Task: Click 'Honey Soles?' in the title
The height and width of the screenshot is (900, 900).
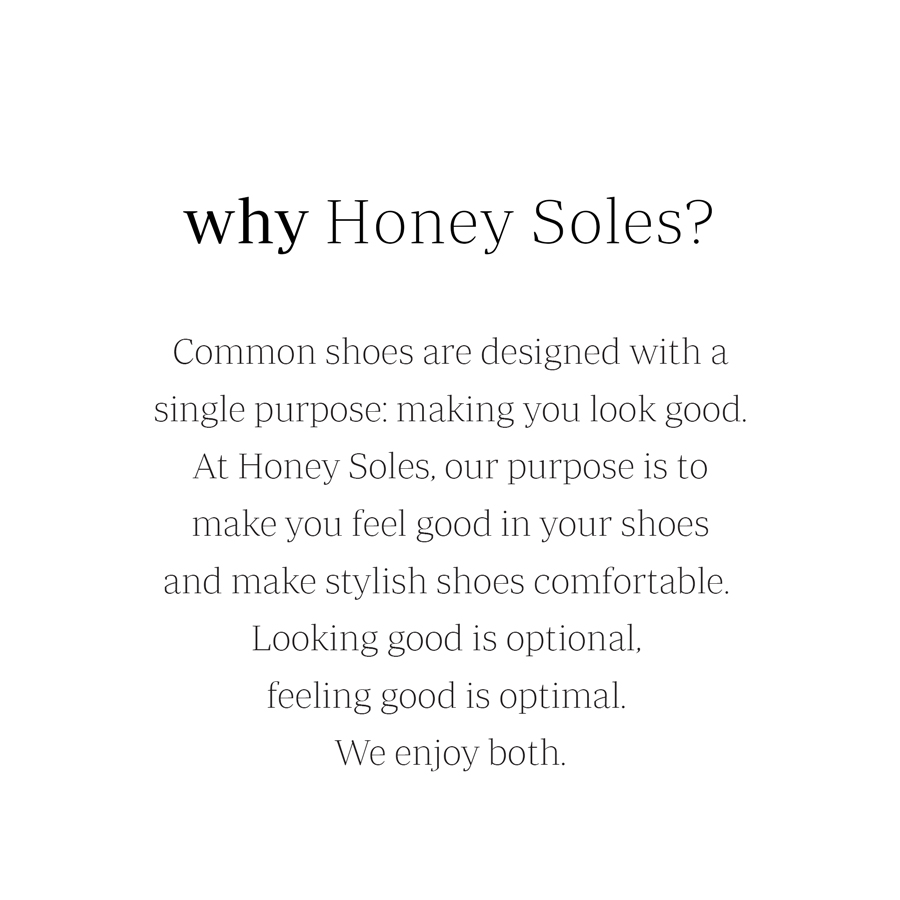Action: (x=520, y=224)
